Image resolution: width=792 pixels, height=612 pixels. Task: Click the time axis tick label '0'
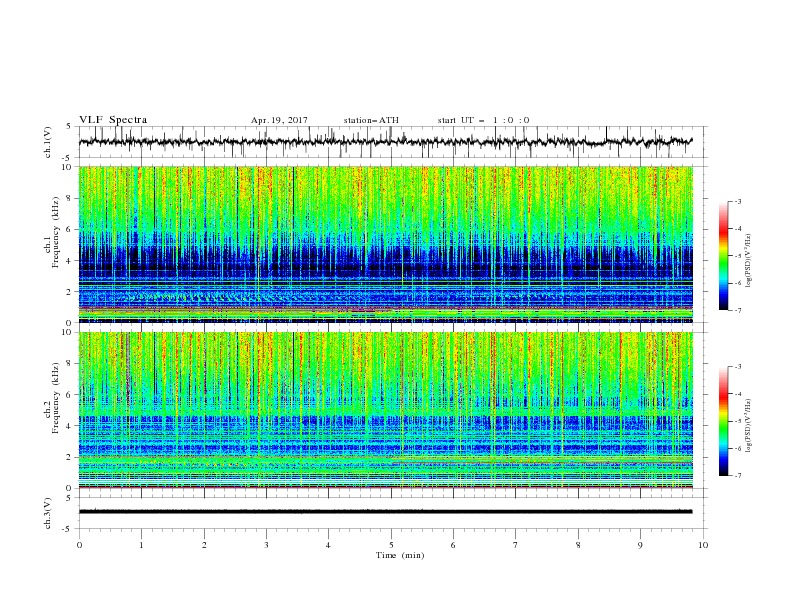79,545
